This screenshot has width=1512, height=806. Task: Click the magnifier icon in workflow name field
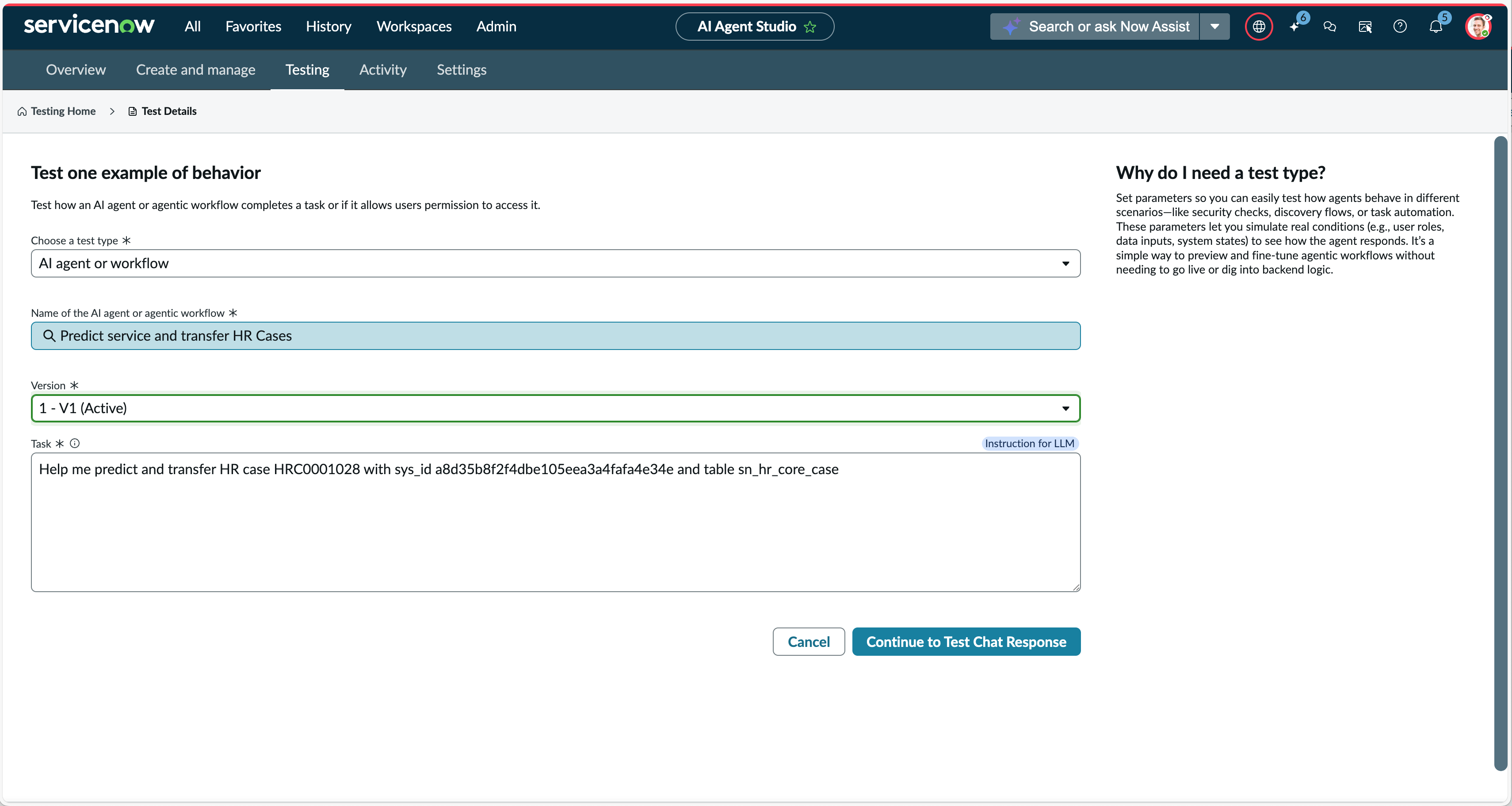click(x=50, y=335)
